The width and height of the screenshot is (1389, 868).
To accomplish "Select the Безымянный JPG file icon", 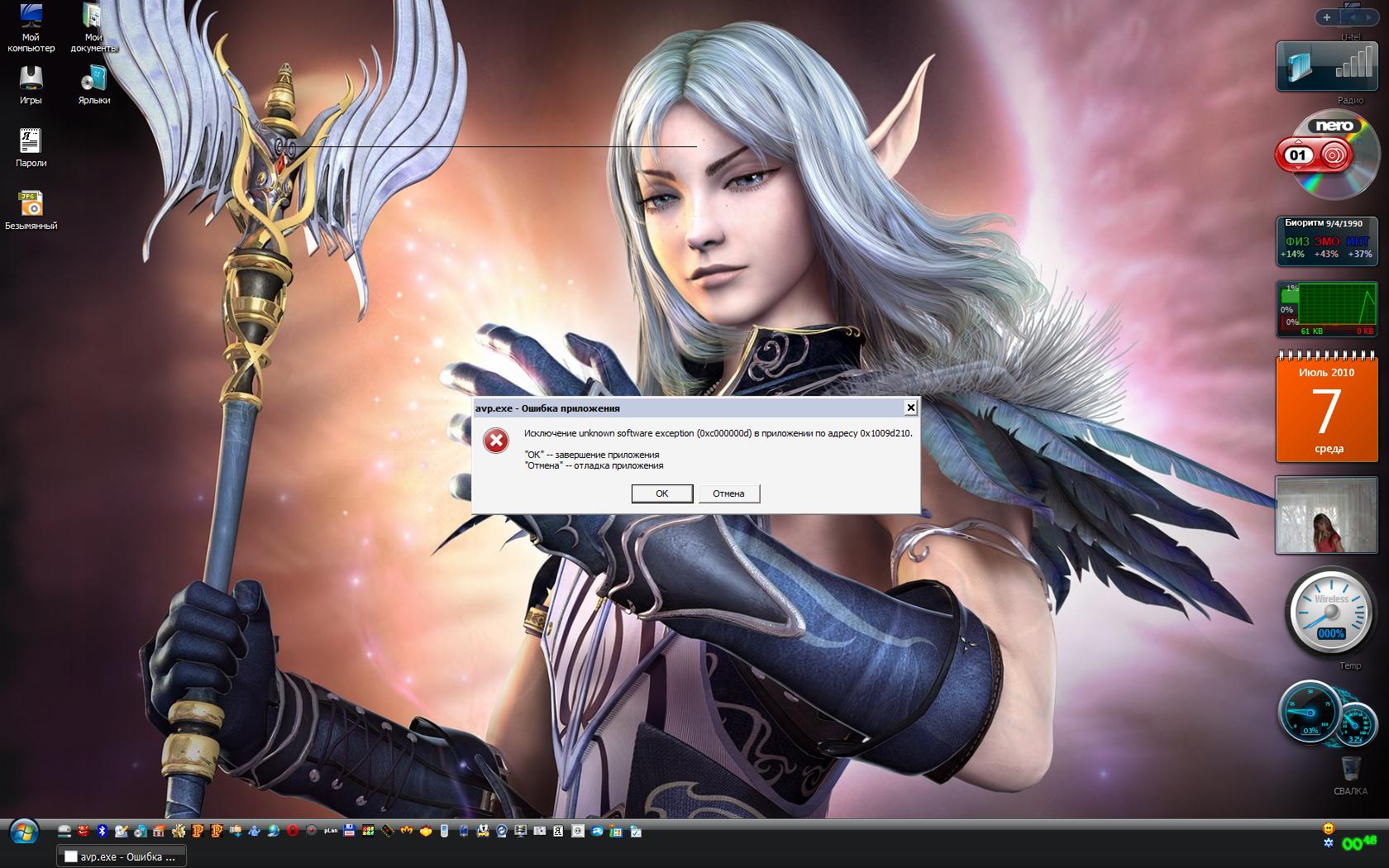I will click(31, 210).
